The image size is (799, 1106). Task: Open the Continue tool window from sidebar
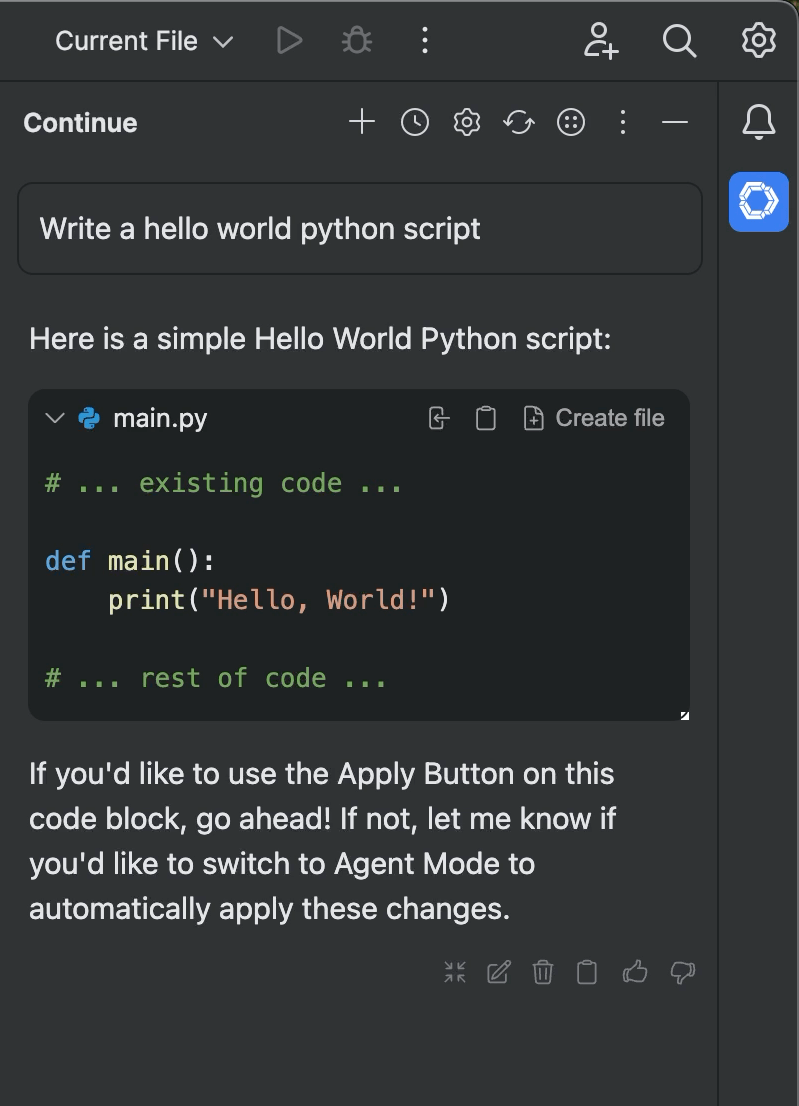pyautogui.click(x=758, y=202)
